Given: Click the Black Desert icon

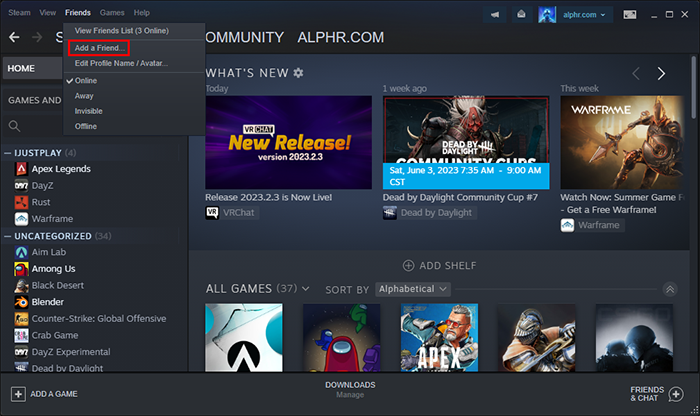Looking at the screenshot, I should [x=21, y=285].
